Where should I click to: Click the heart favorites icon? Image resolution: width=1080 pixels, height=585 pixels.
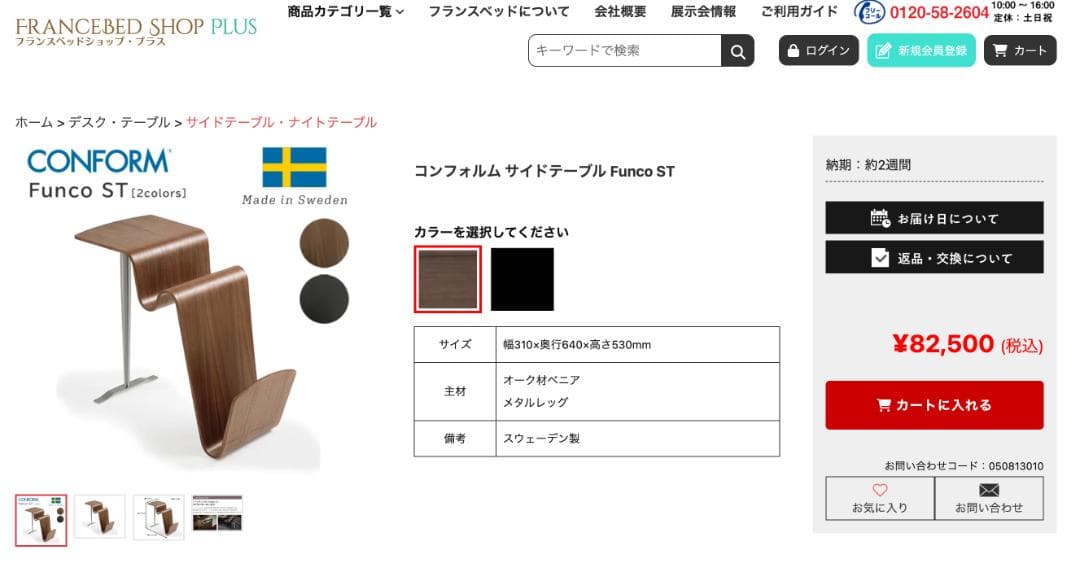[880, 490]
